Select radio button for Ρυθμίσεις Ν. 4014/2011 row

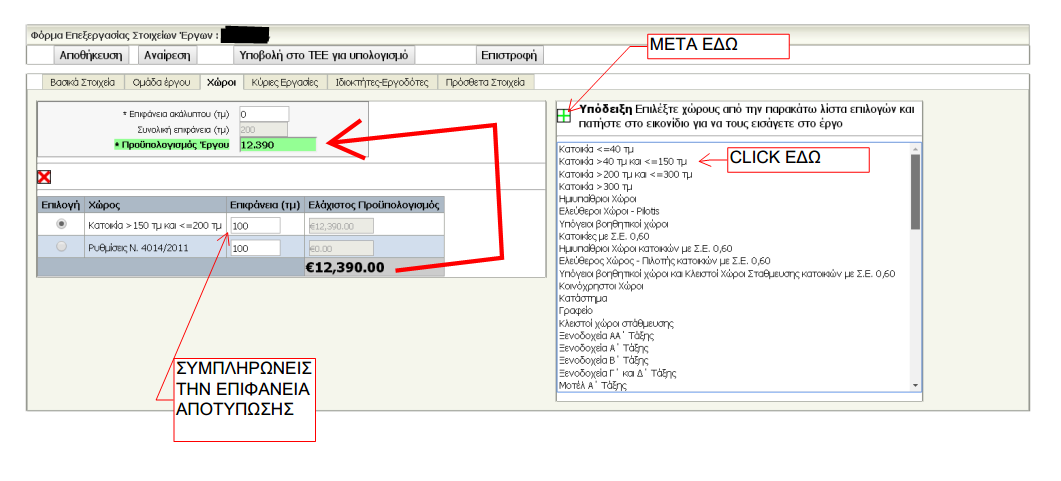click(x=62, y=247)
